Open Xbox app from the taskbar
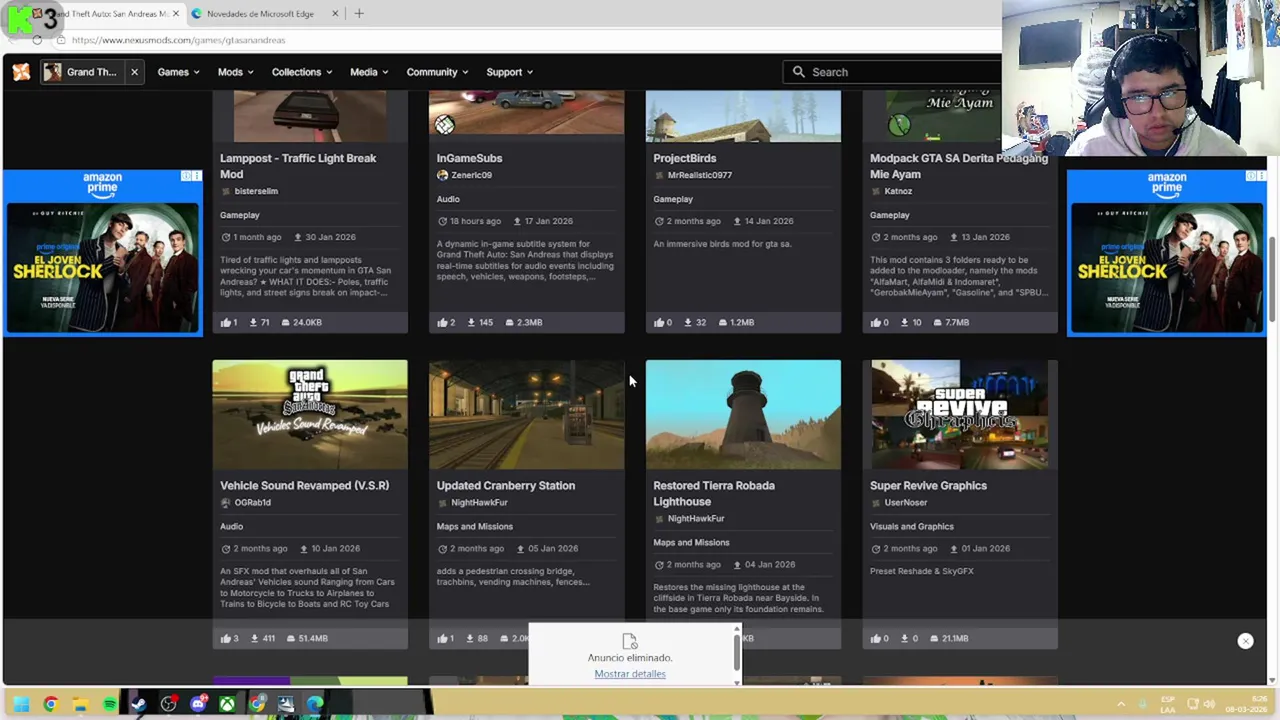This screenshot has width=1280, height=720. click(x=227, y=704)
